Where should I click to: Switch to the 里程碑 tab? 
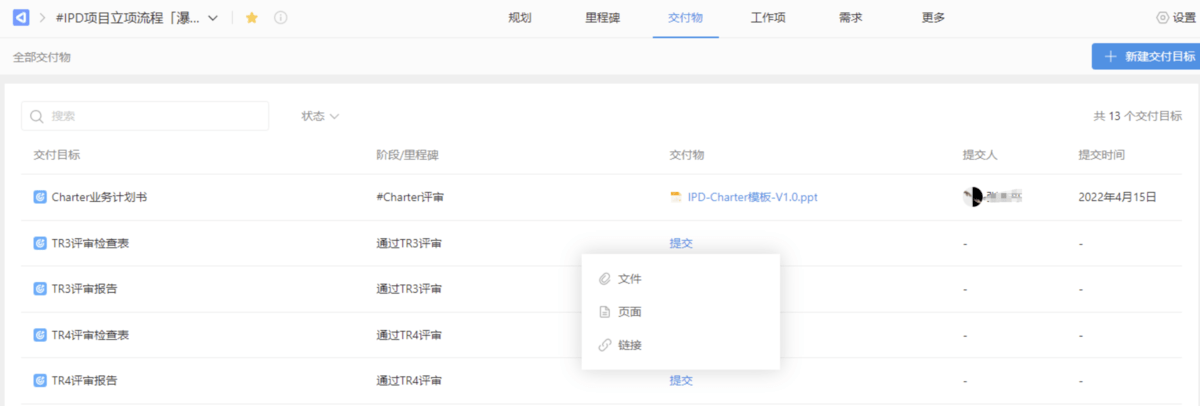602,18
